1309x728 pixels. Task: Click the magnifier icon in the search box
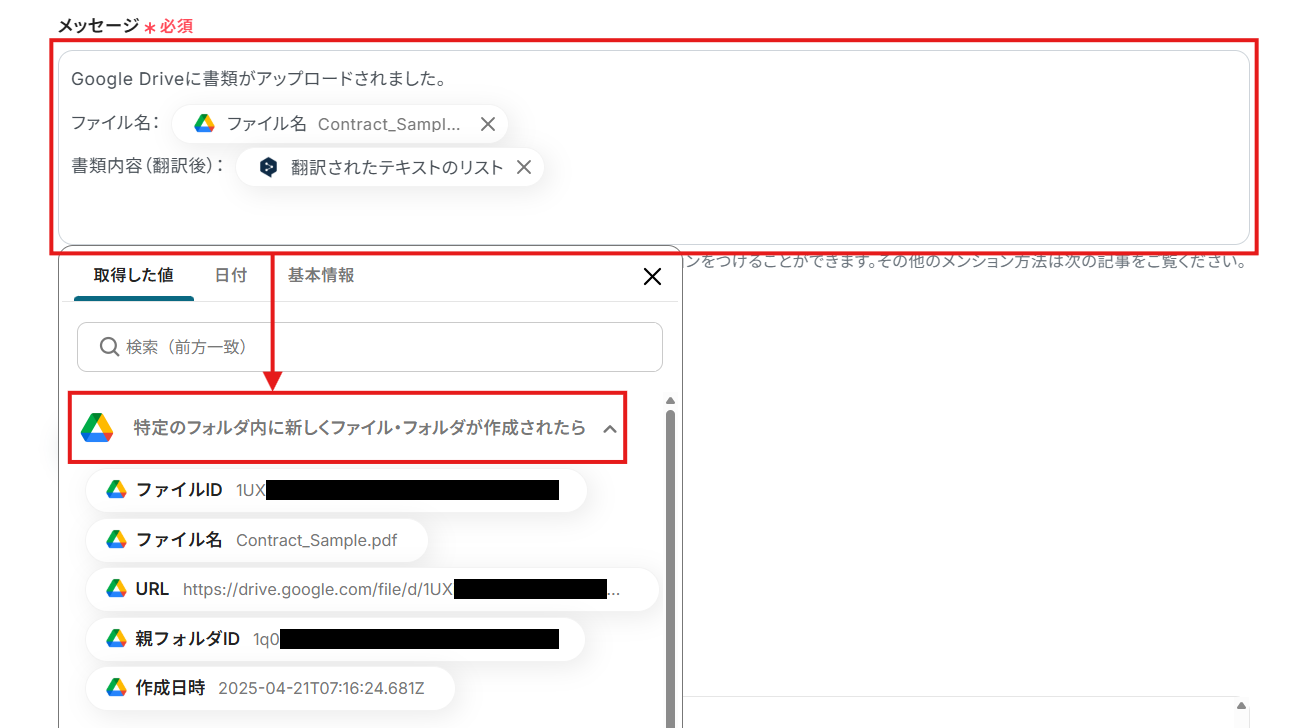pos(110,347)
